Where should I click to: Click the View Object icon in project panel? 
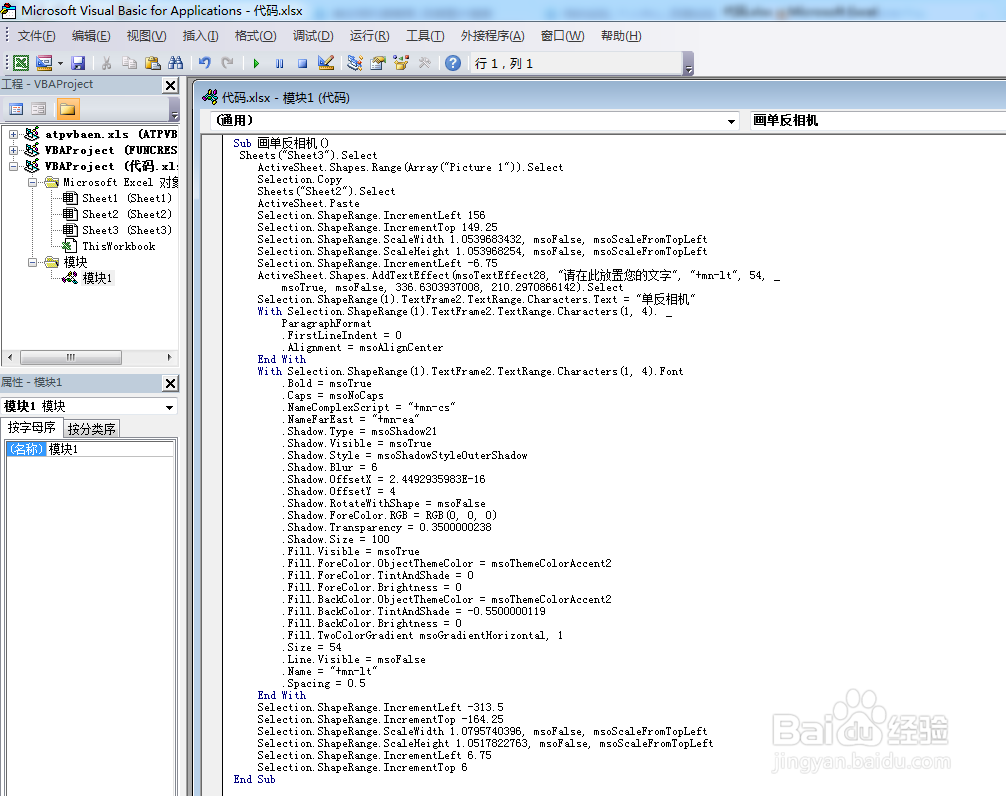[x=39, y=109]
